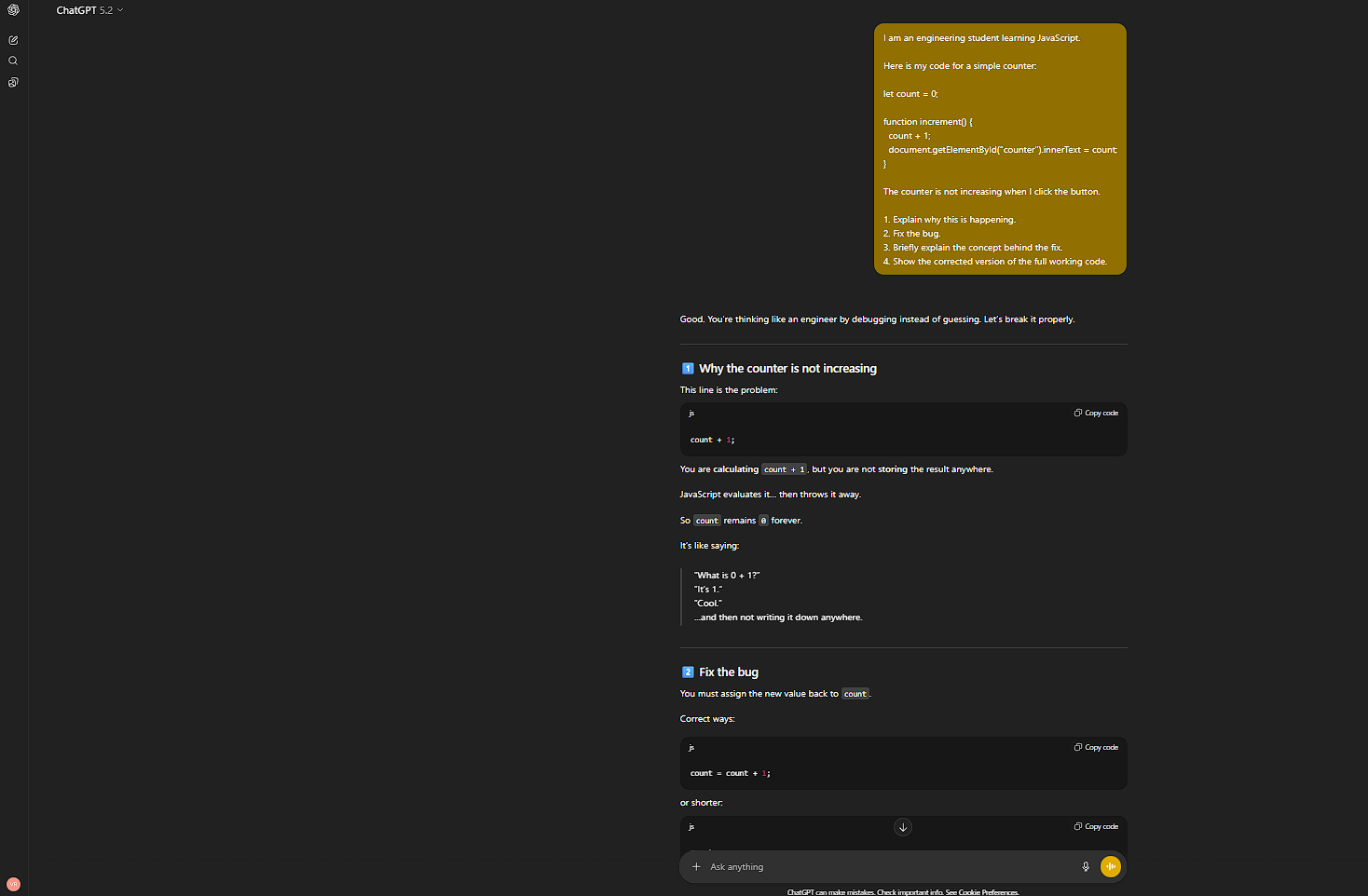Screen dimensions: 1368x896
Task: Select the js language label on the code block
Action: click(691, 413)
